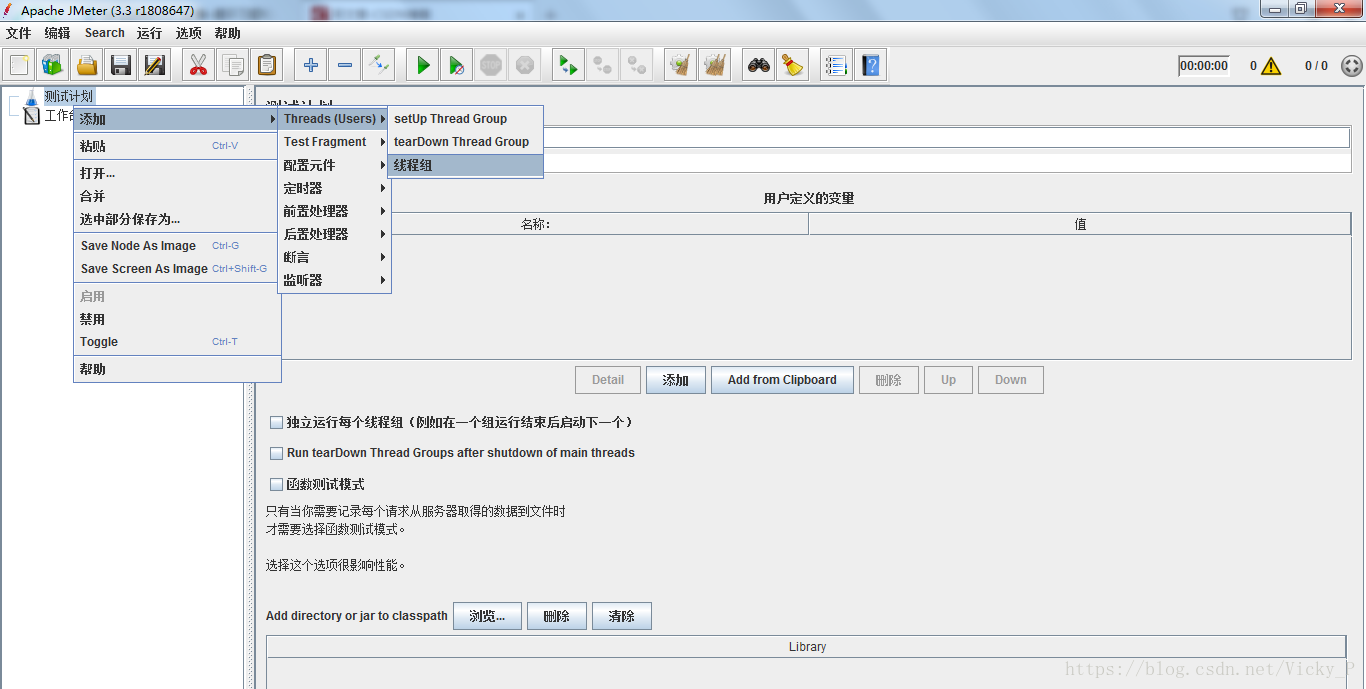
Task: Click the 清除 button
Action: 621,616
